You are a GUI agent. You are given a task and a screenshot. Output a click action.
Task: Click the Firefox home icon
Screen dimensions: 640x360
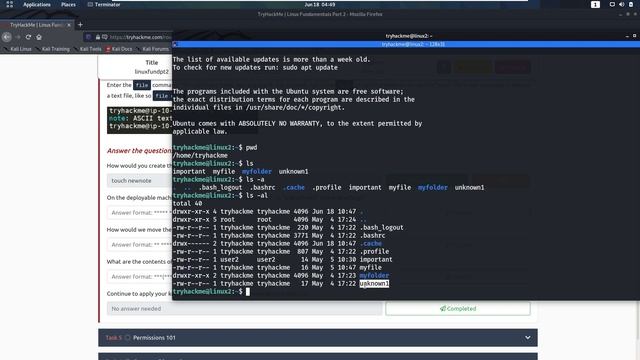39,37
